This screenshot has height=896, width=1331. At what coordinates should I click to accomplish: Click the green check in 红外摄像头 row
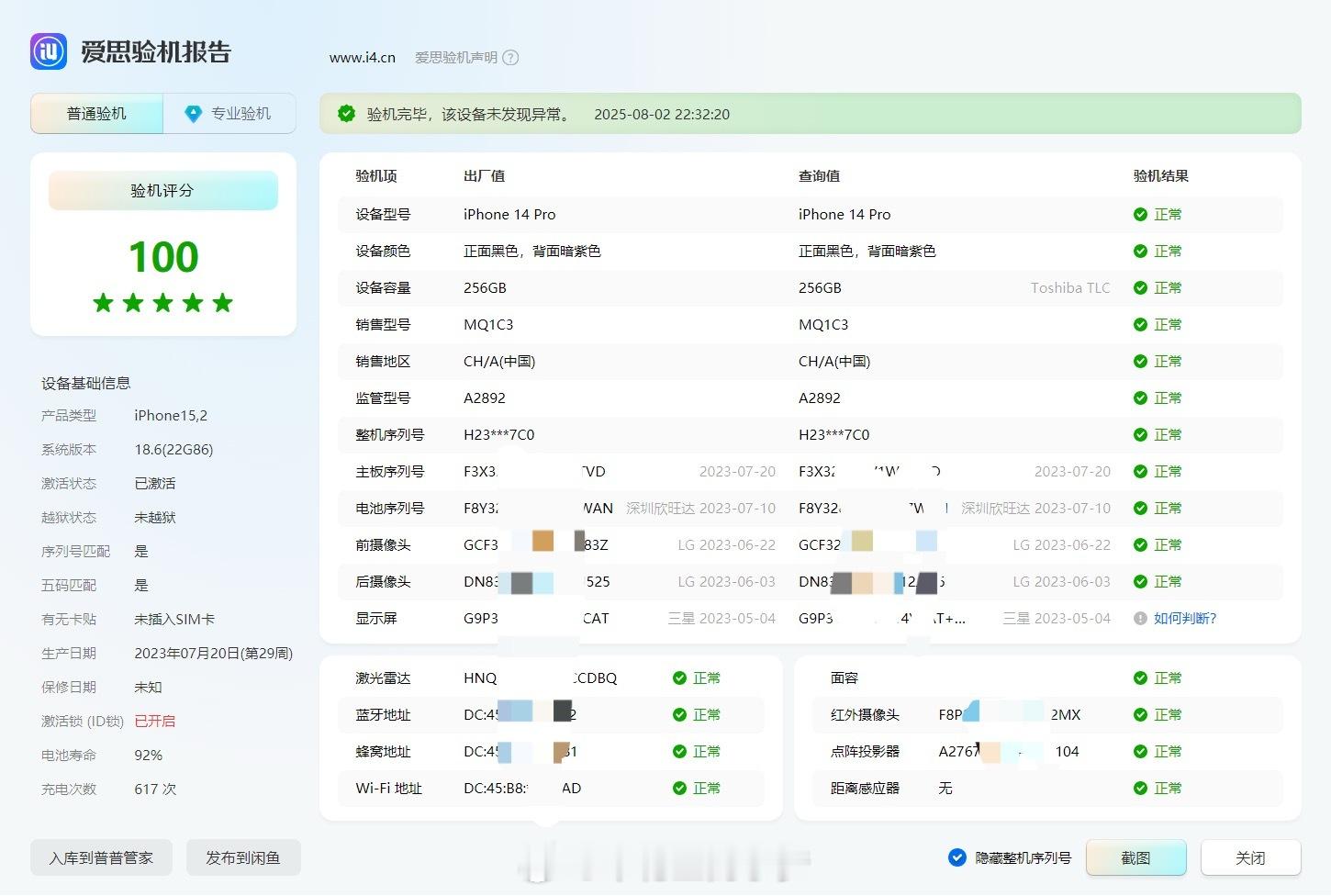point(1140,715)
